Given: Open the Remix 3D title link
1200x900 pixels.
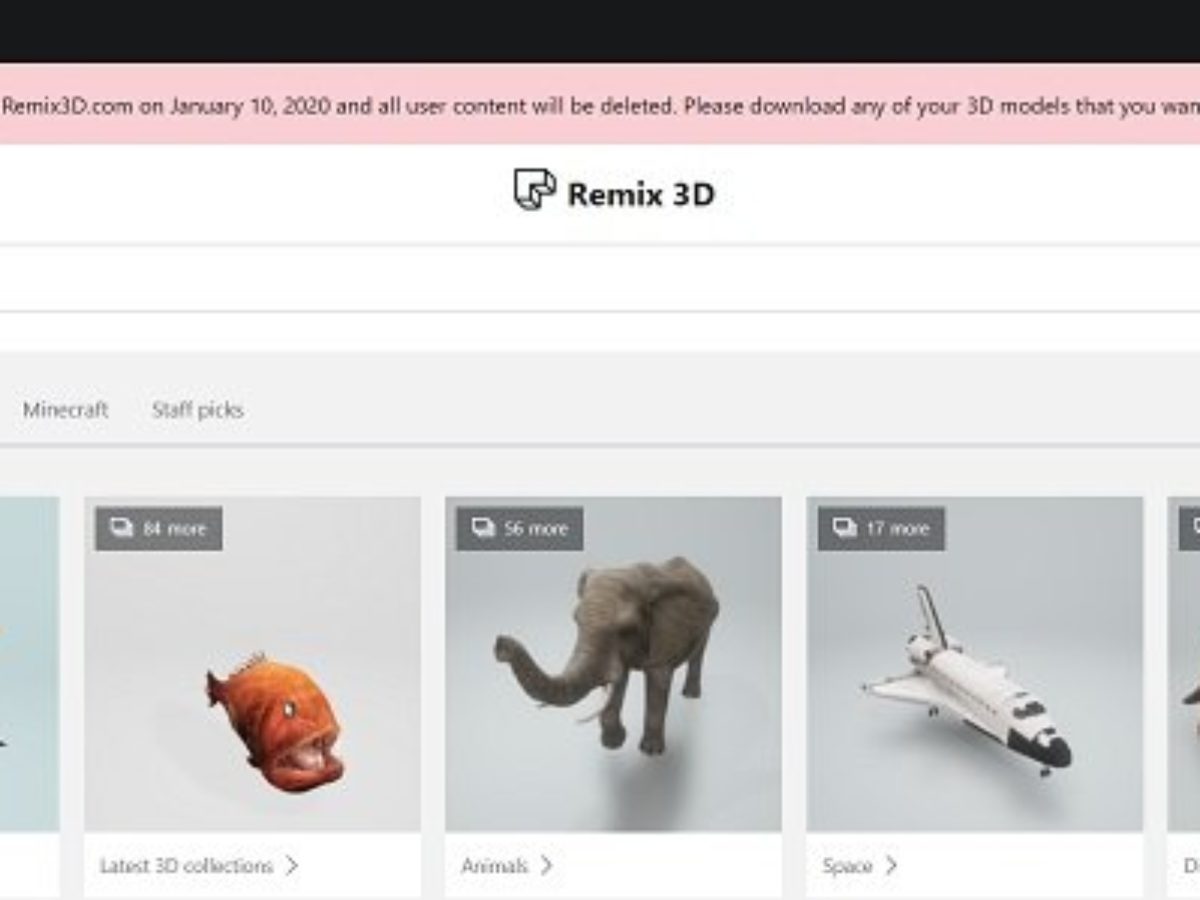Looking at the screenshot, I should click(641, 194).
